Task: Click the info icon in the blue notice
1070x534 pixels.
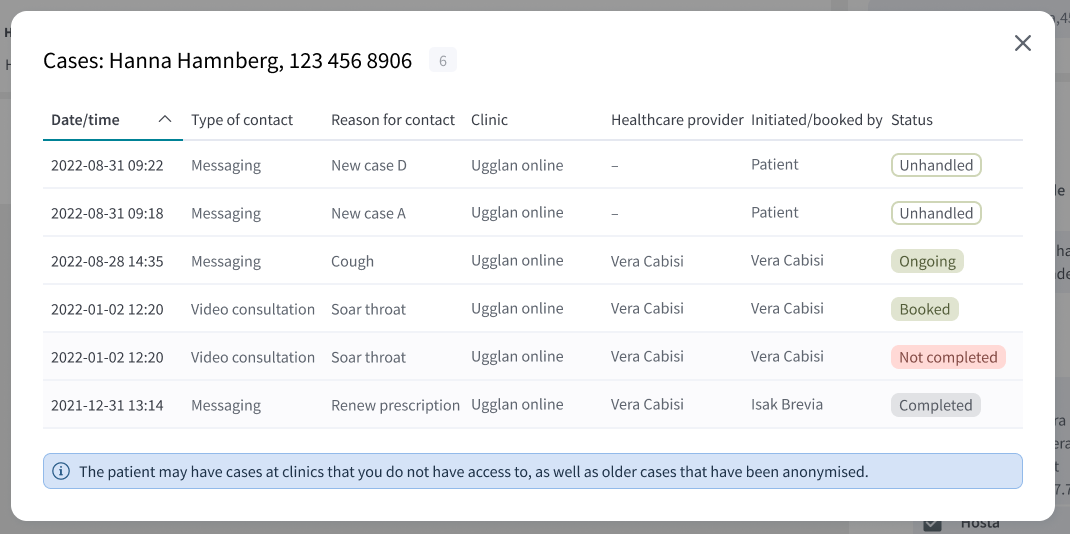Action: click(61, 471)
